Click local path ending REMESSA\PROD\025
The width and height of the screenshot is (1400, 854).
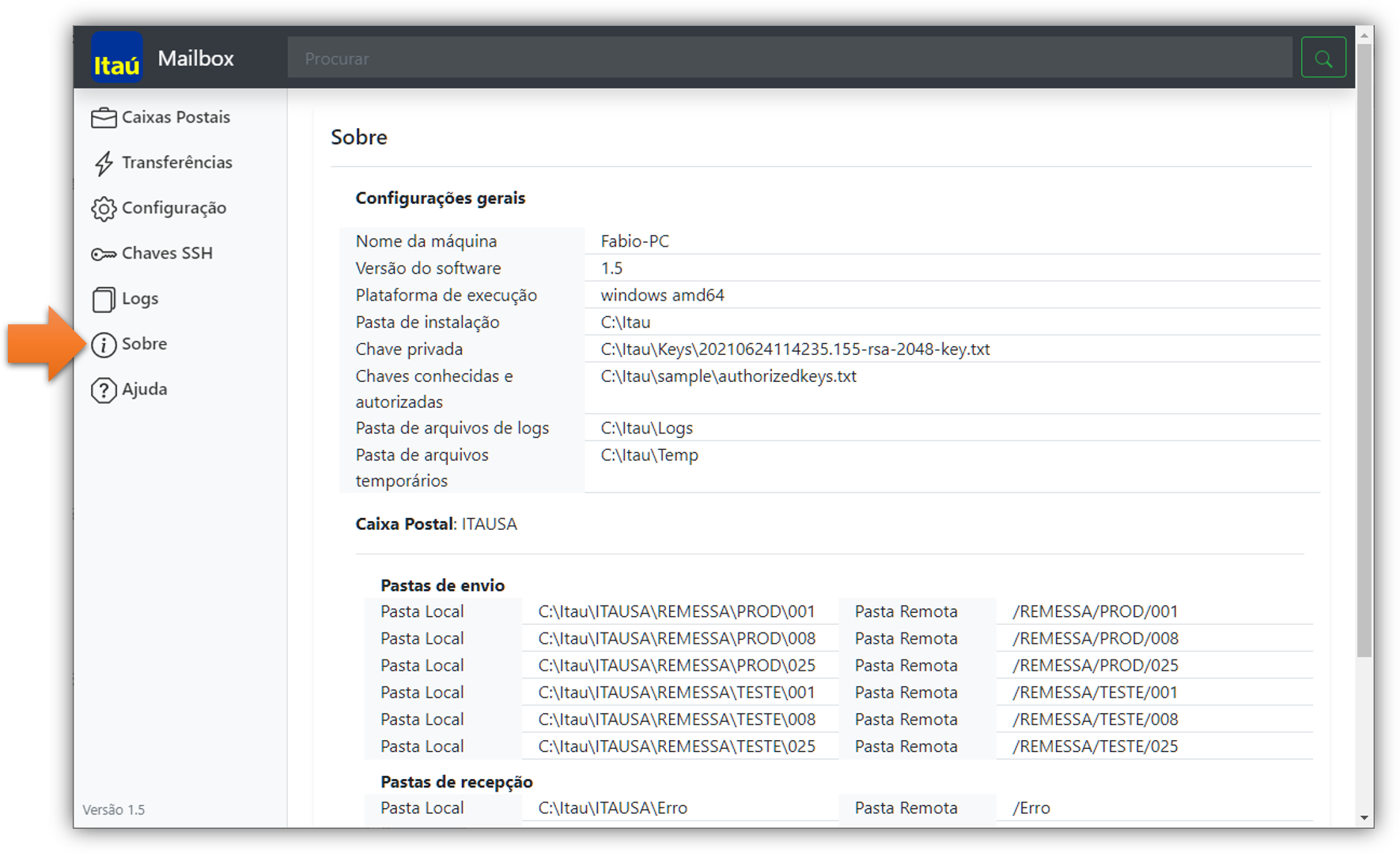tap(676, 665)
